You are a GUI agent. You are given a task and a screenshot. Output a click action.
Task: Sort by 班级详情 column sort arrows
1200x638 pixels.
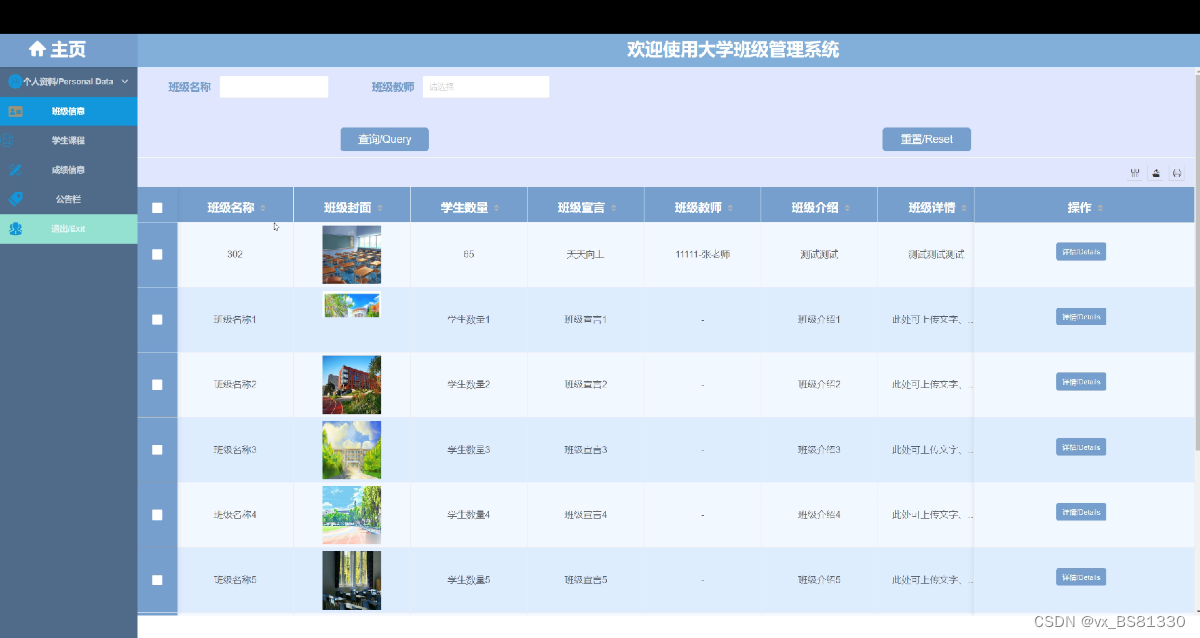(965, 208)
